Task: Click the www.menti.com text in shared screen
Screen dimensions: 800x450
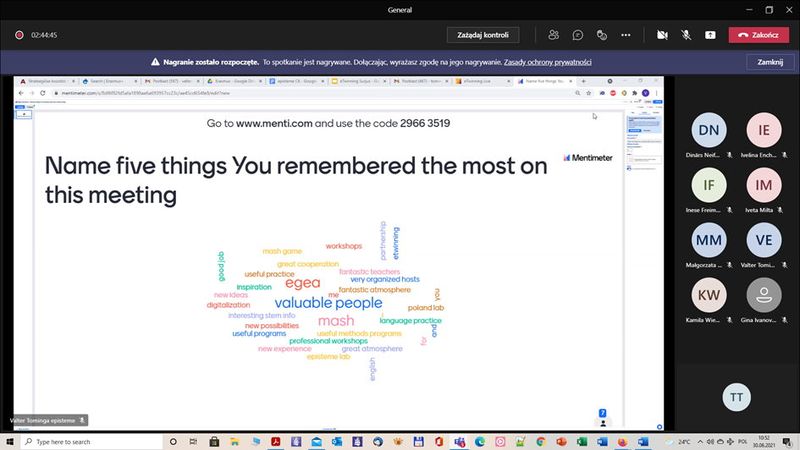Action: (x=274, y=123)
